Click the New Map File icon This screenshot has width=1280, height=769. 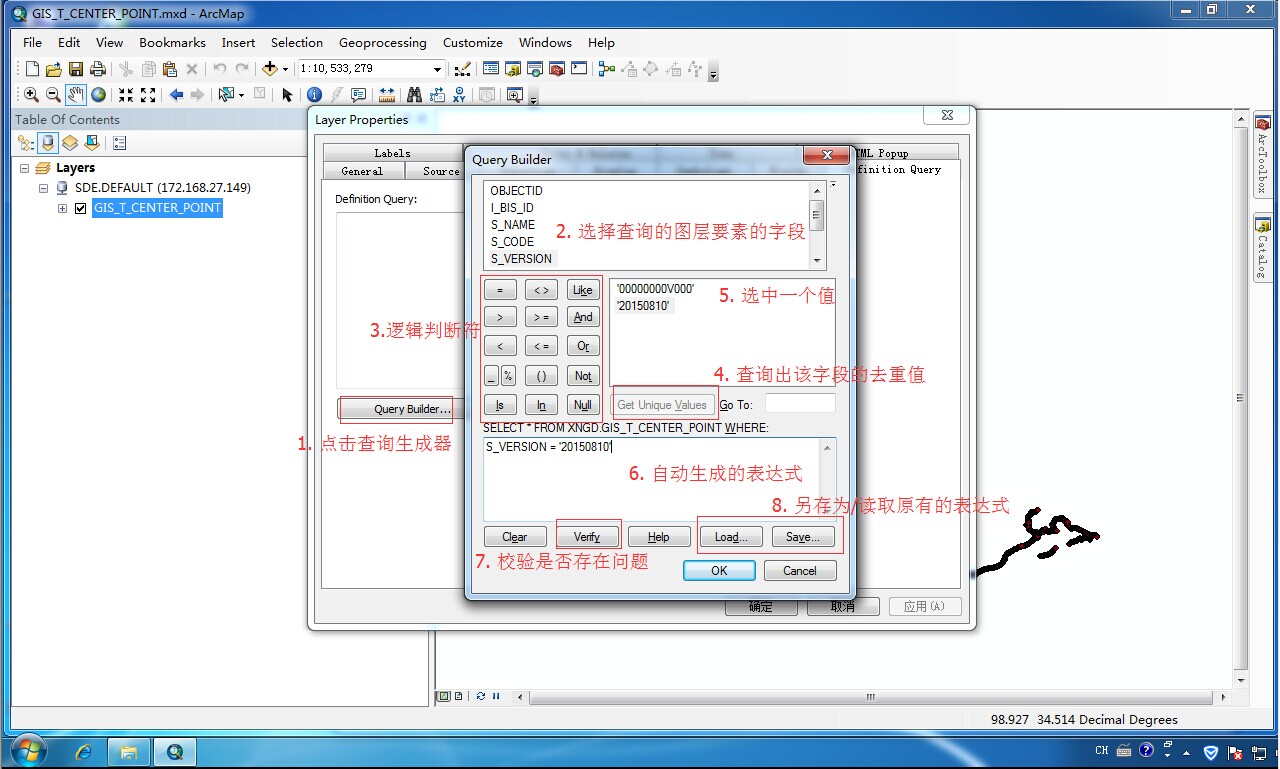(32, 69)
